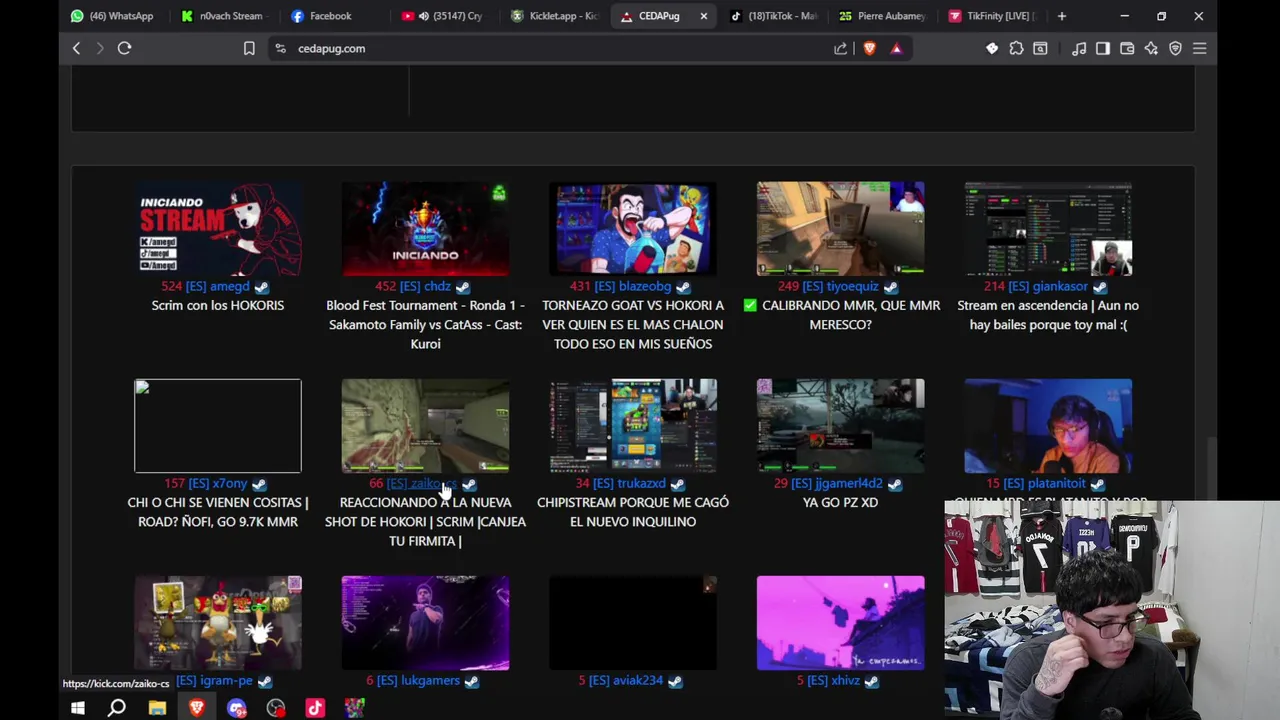Open the [ES] chdz streamer link

(425, 286)
